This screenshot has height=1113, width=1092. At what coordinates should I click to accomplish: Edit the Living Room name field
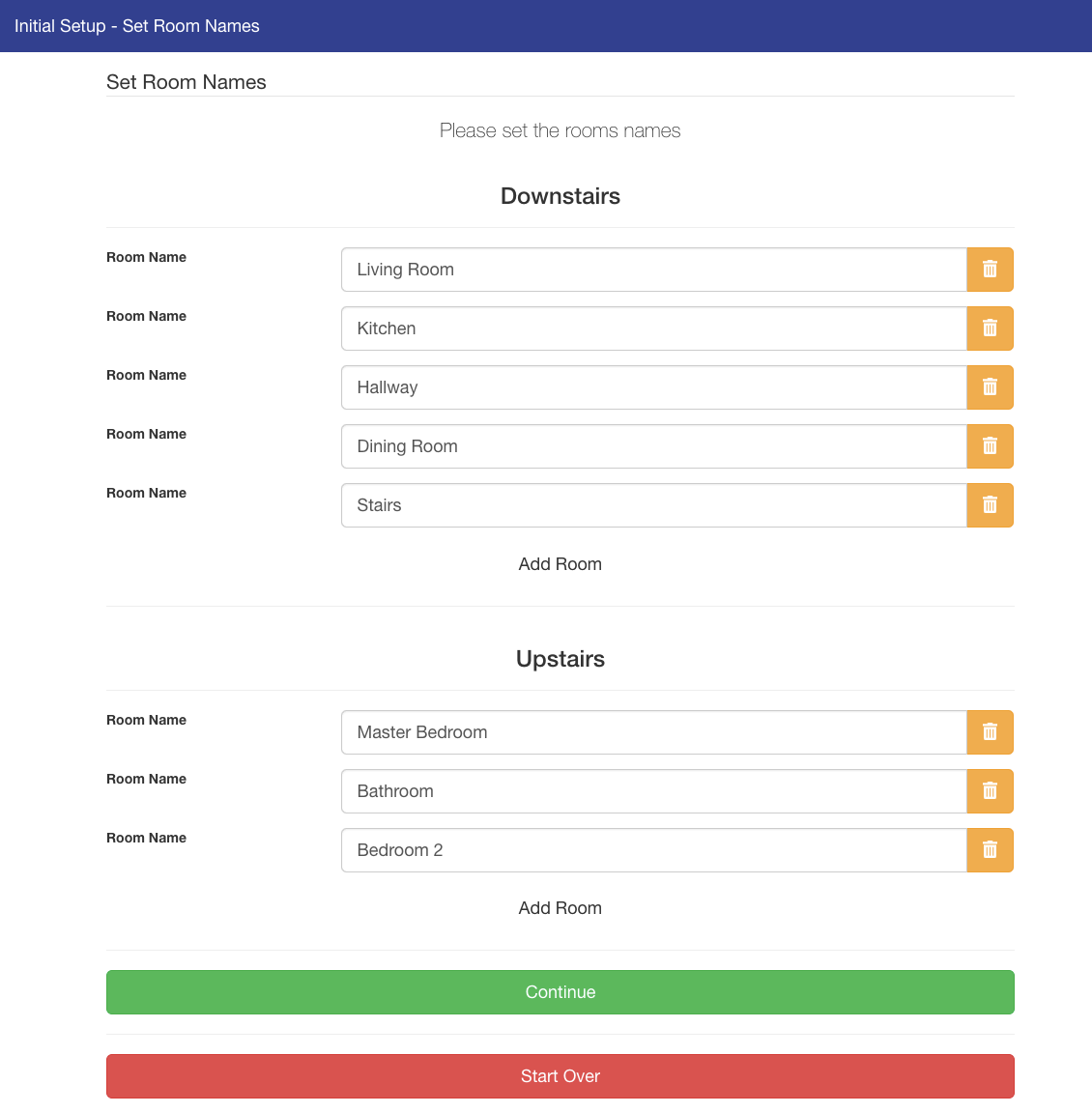(654, 269)
